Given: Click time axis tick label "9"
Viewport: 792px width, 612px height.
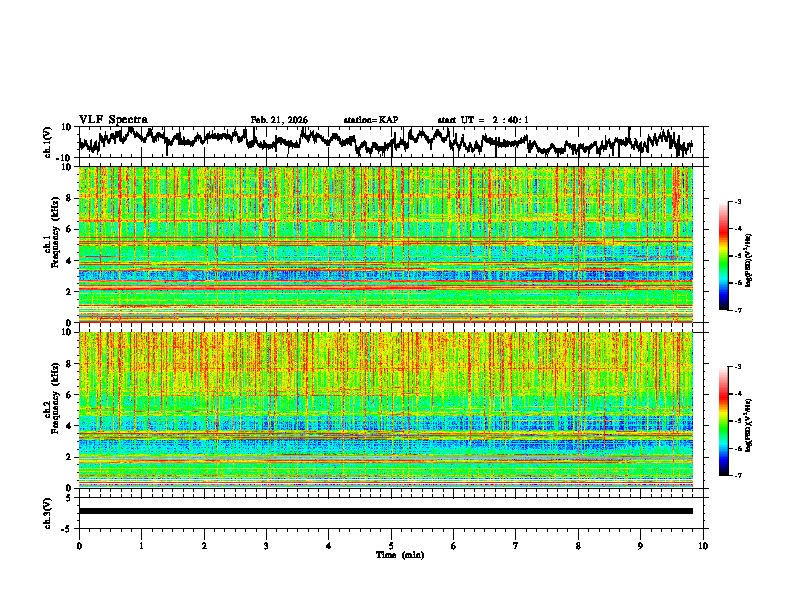Looking at the screenshot, I should point(640,546).
